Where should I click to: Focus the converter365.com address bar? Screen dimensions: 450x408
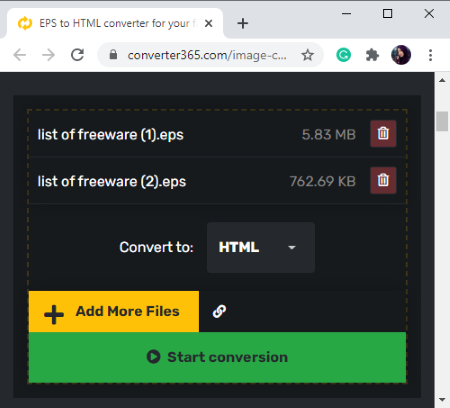click(x=207, y=55)
